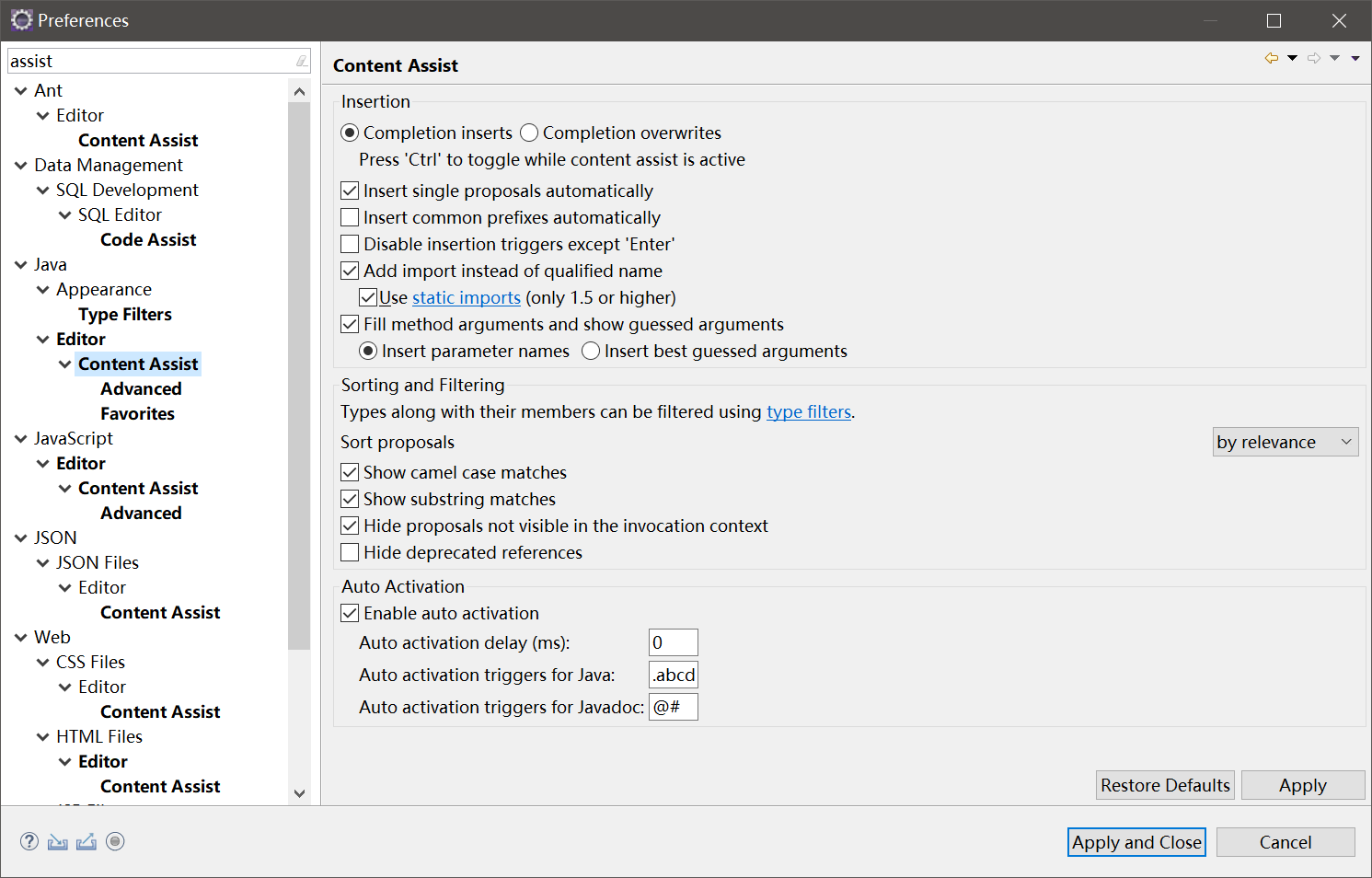Viewport: 1372px width, 878px height.
Task: Click the Restore Defaults button
Action: pos(1165,785)
